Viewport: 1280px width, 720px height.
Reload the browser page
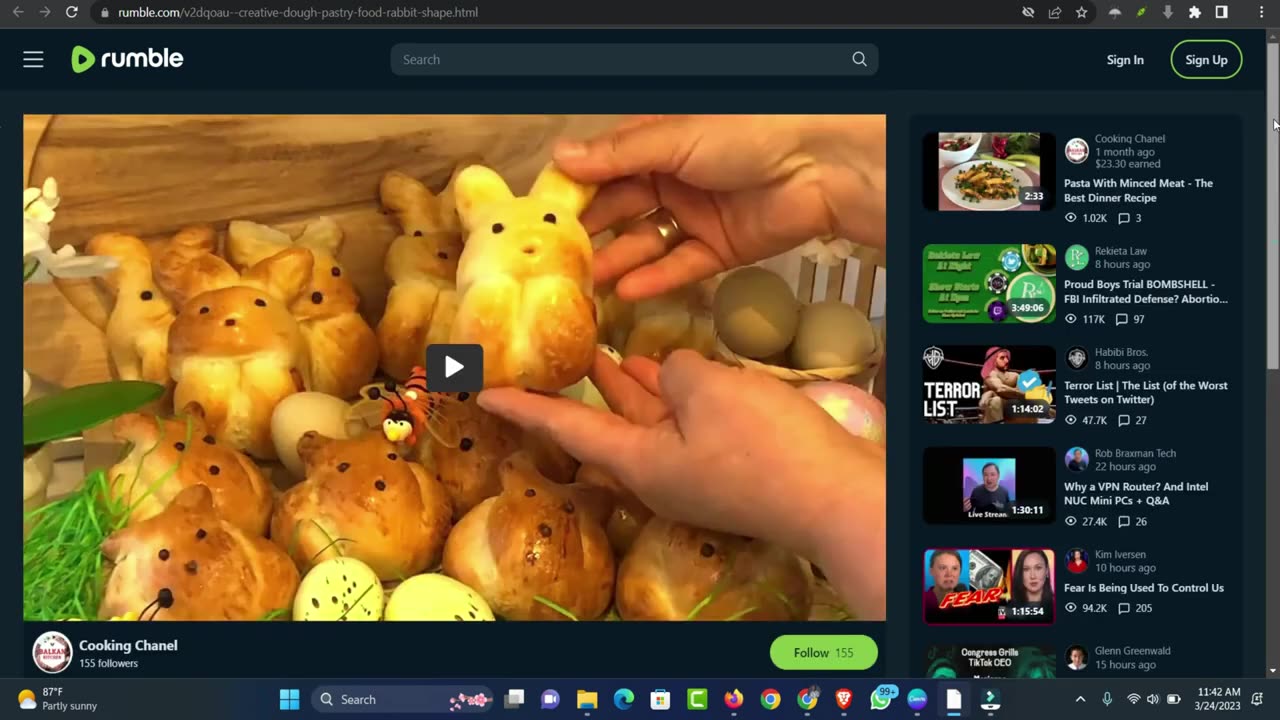71,12
